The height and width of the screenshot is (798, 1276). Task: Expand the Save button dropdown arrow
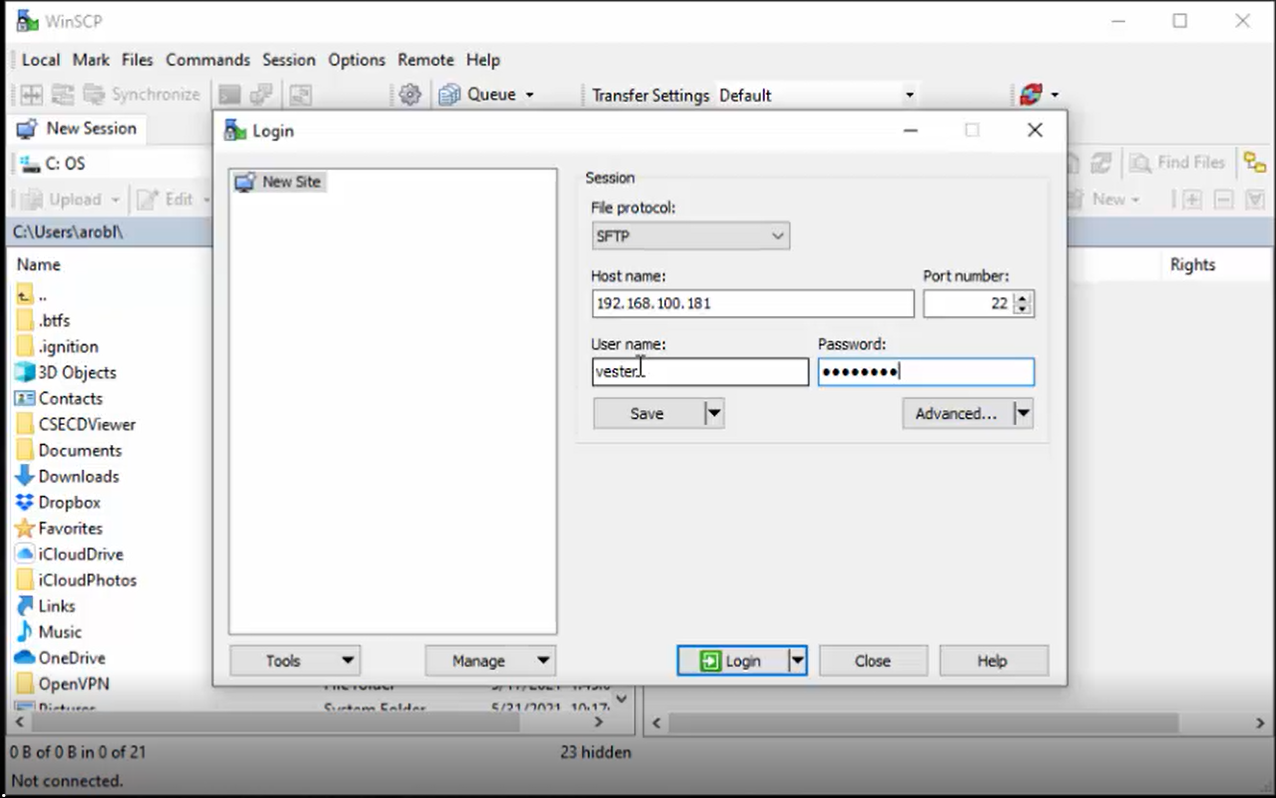pos(714,413)
